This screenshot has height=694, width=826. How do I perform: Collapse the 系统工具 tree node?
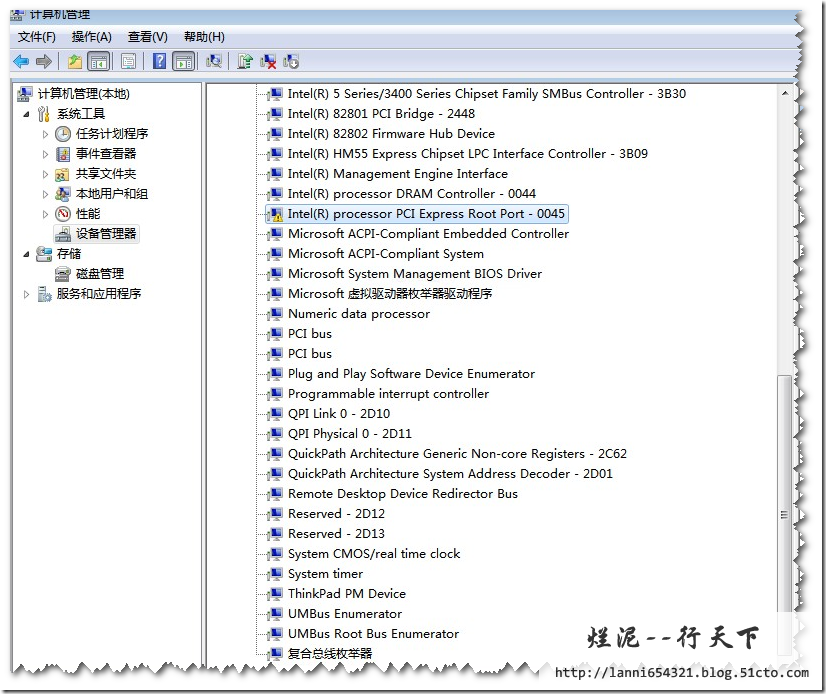(x=26, y=114)
